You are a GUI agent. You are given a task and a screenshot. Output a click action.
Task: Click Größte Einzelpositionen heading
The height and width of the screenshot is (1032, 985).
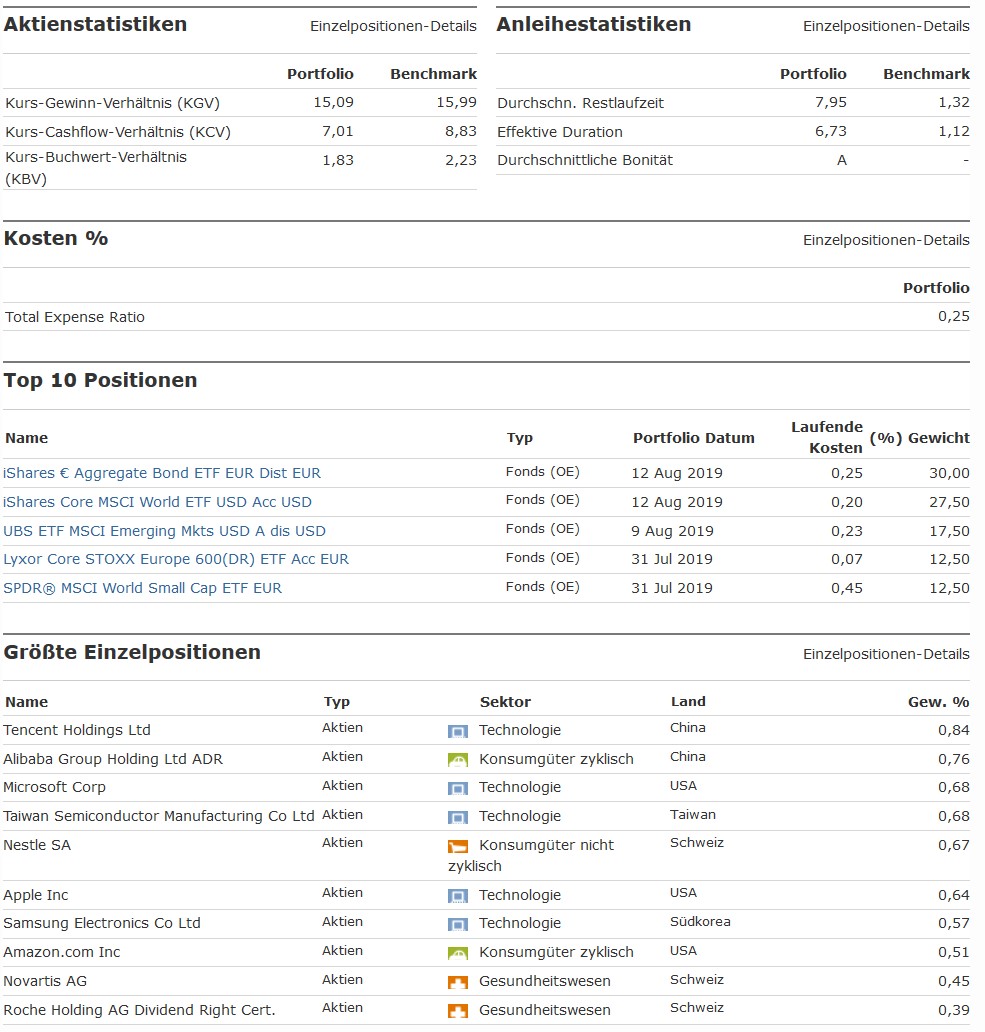[132, 652]
